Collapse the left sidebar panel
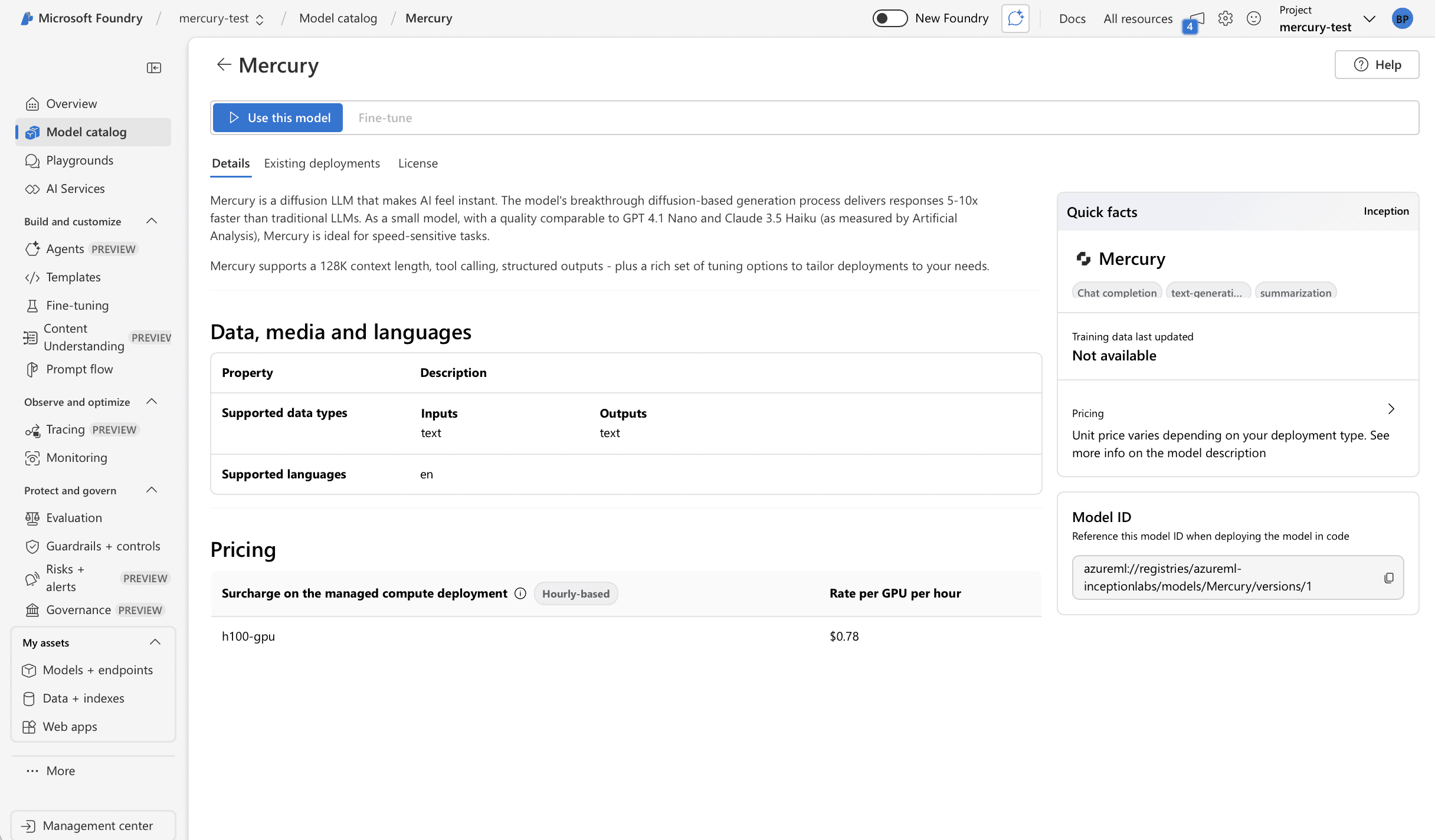1435x840 pixels. 154,68
